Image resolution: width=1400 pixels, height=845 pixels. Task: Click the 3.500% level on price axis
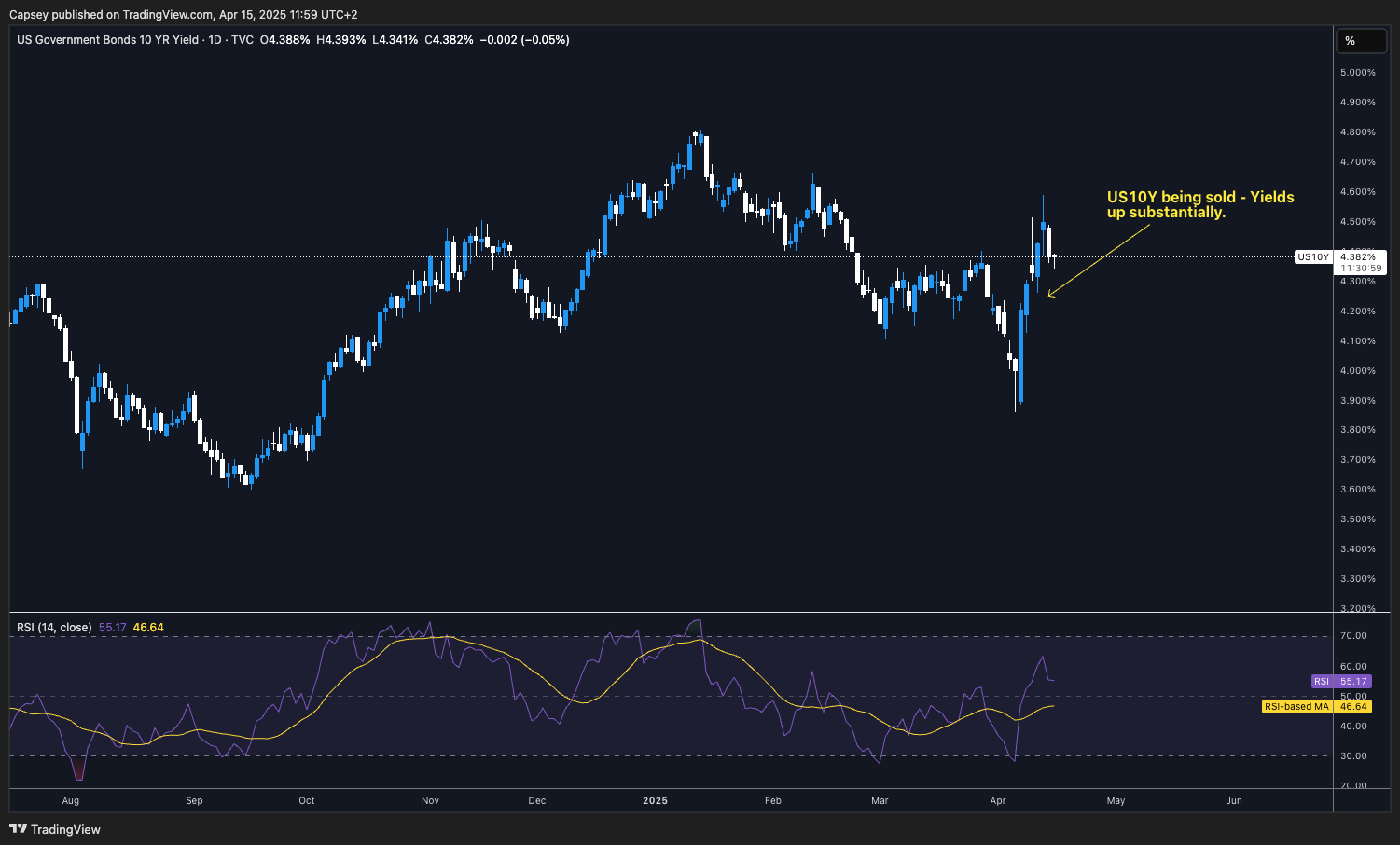pos(1357,519)
